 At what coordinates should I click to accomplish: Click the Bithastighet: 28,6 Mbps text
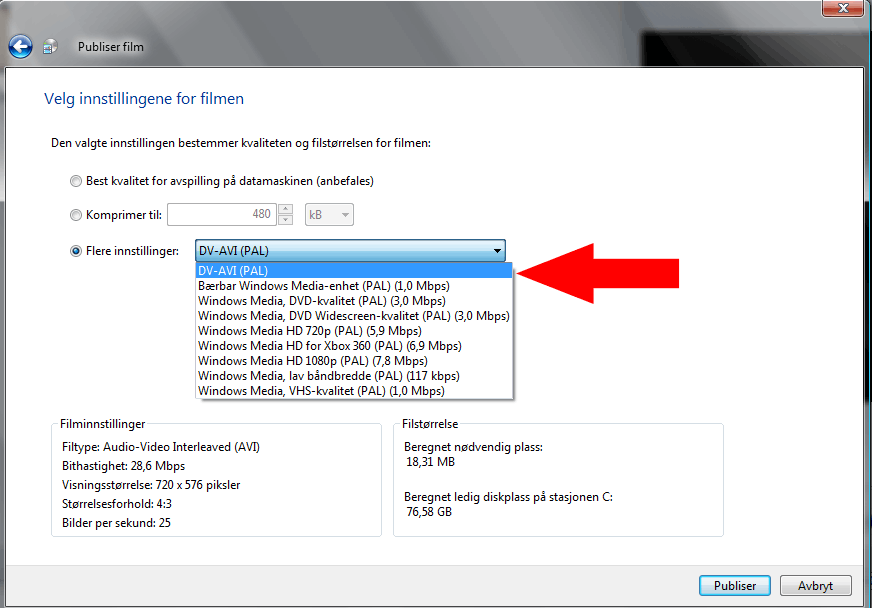click(123, 466)
